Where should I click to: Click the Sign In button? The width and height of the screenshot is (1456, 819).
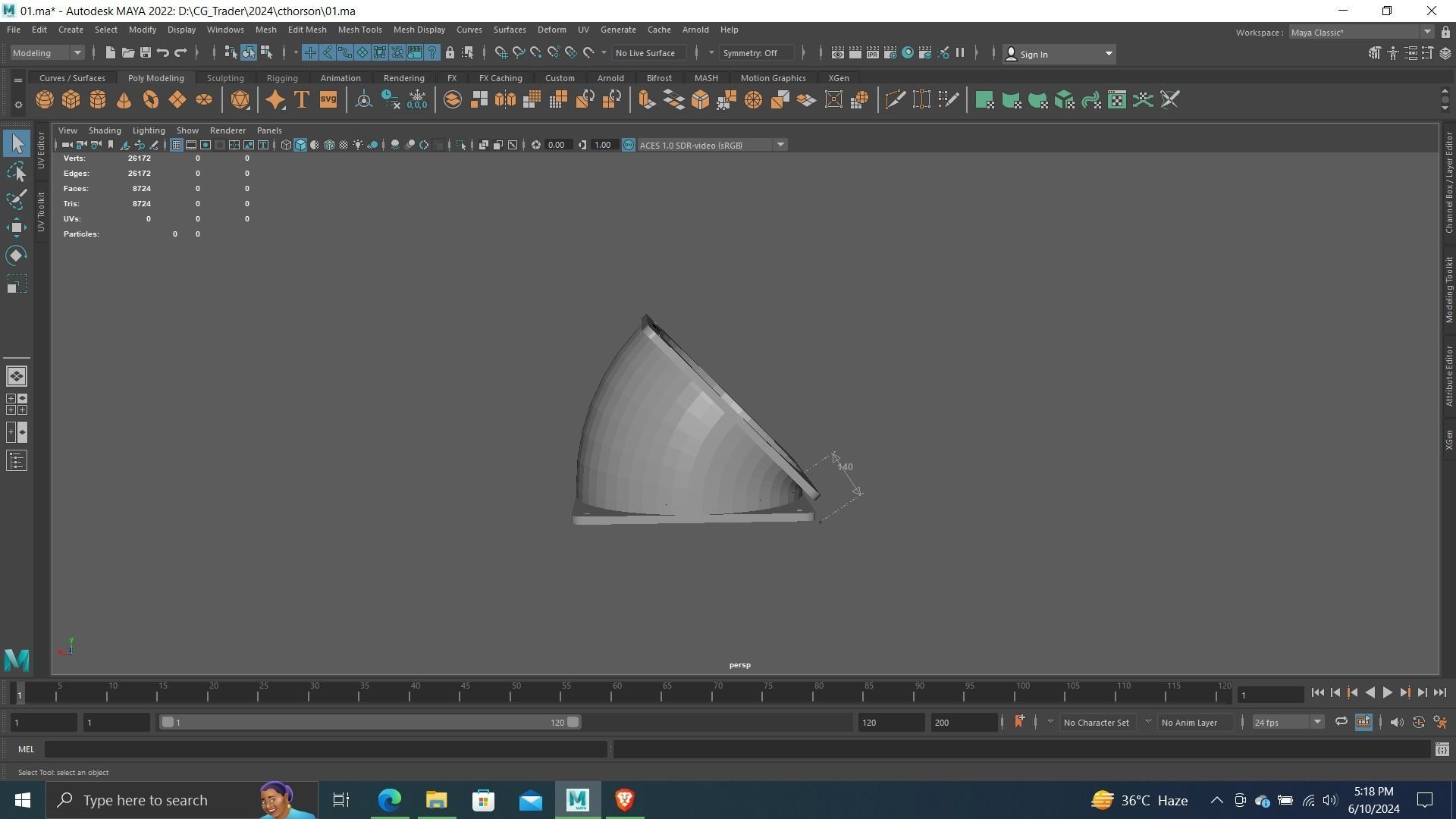(1034, 54)
